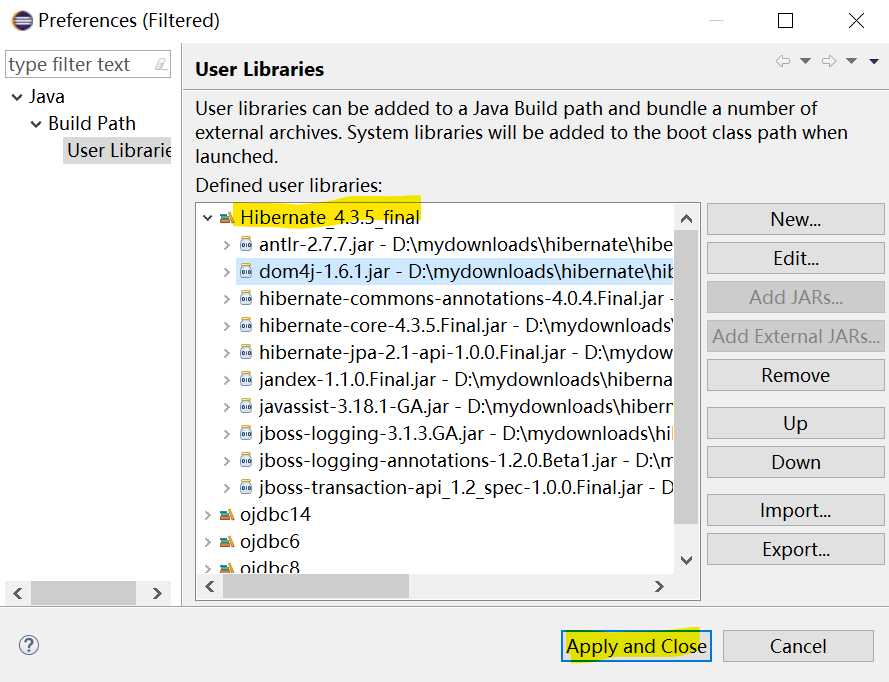The image size is (889, 682).
Task: Click the hibernate-jpa-2.1-api jar icon
Action: point(246,353)
